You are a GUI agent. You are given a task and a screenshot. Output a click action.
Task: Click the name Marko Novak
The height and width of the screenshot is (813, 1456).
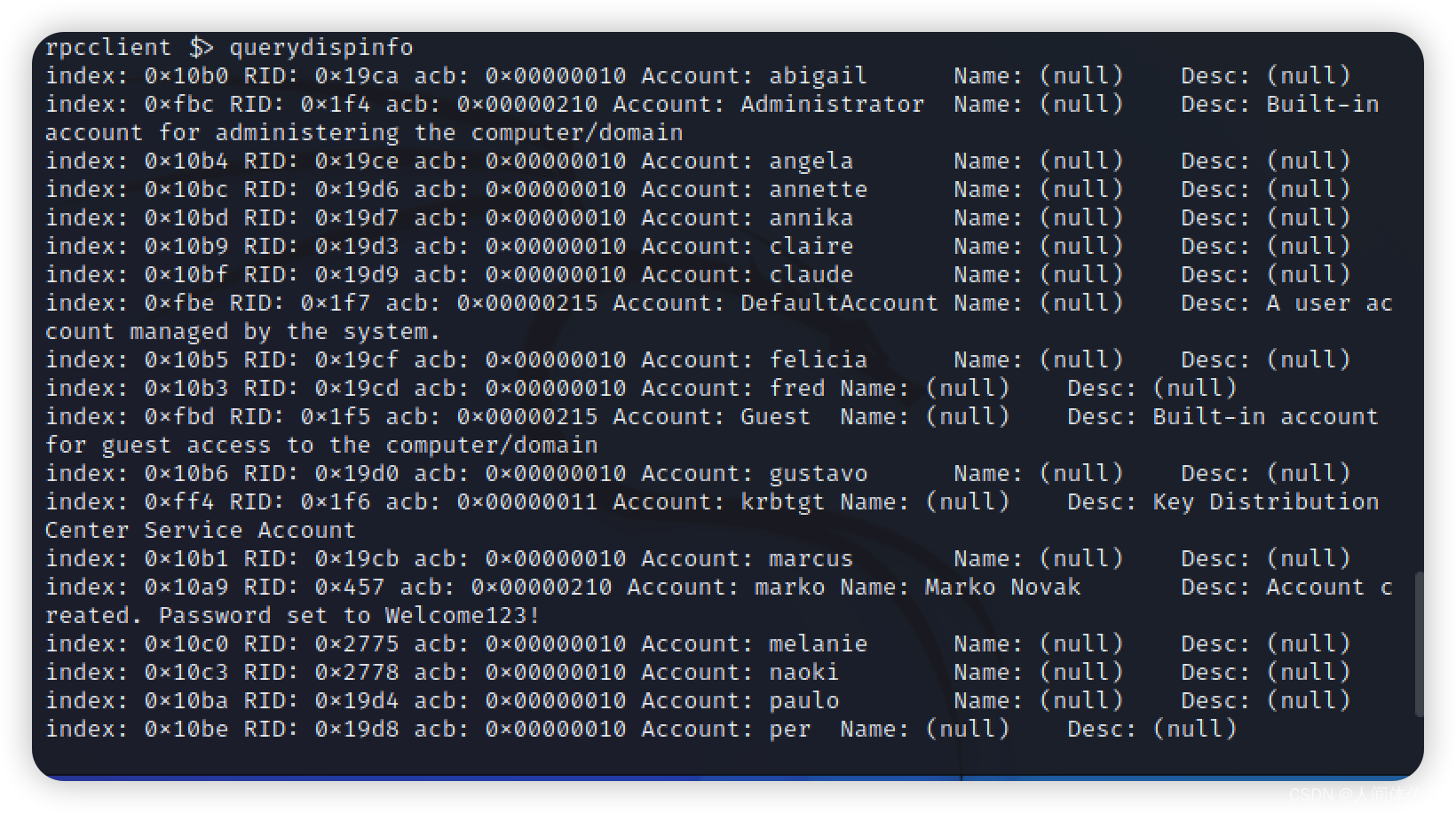[x=1002, y=587]
